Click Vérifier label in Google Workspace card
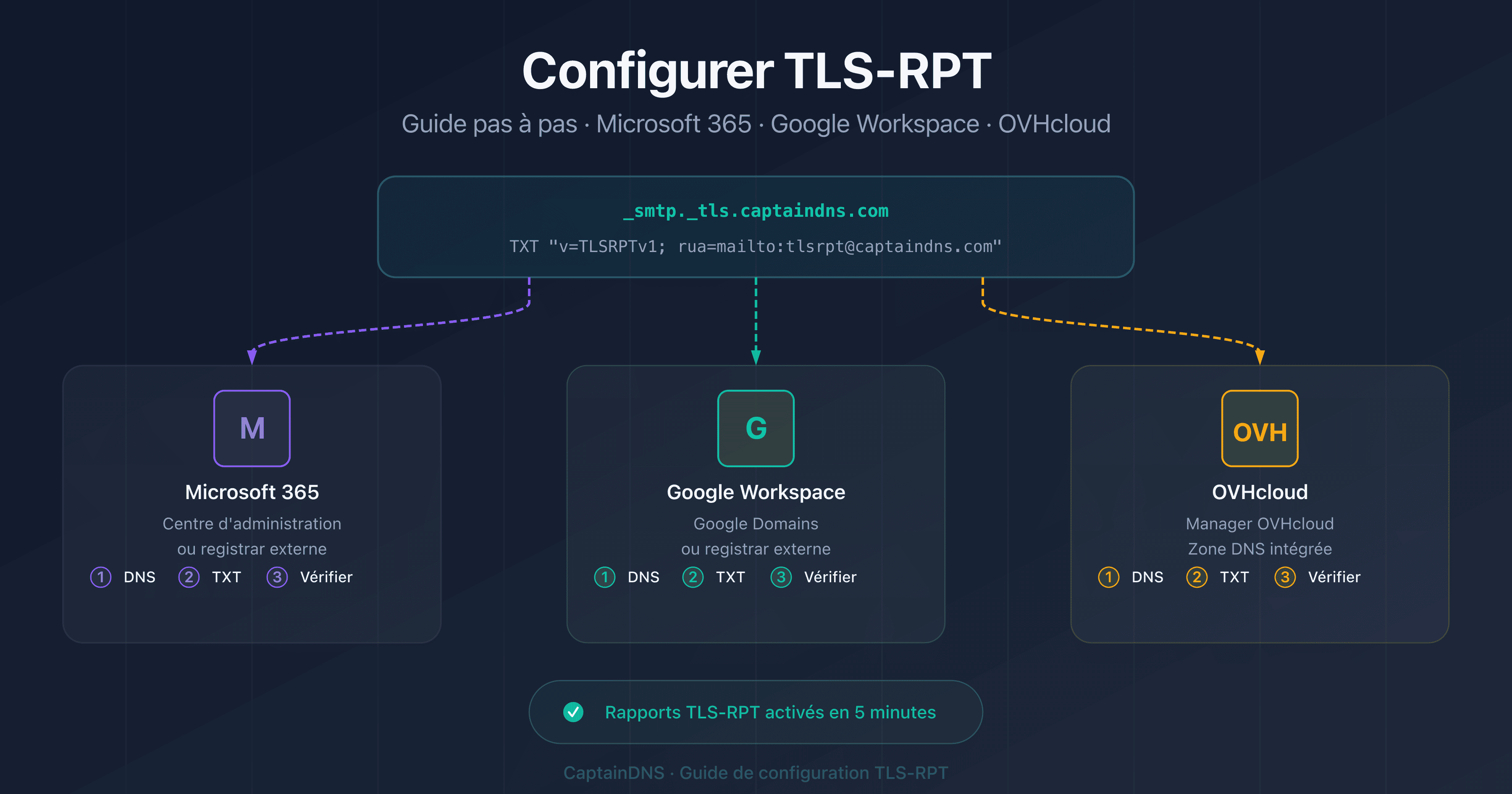 830,577
